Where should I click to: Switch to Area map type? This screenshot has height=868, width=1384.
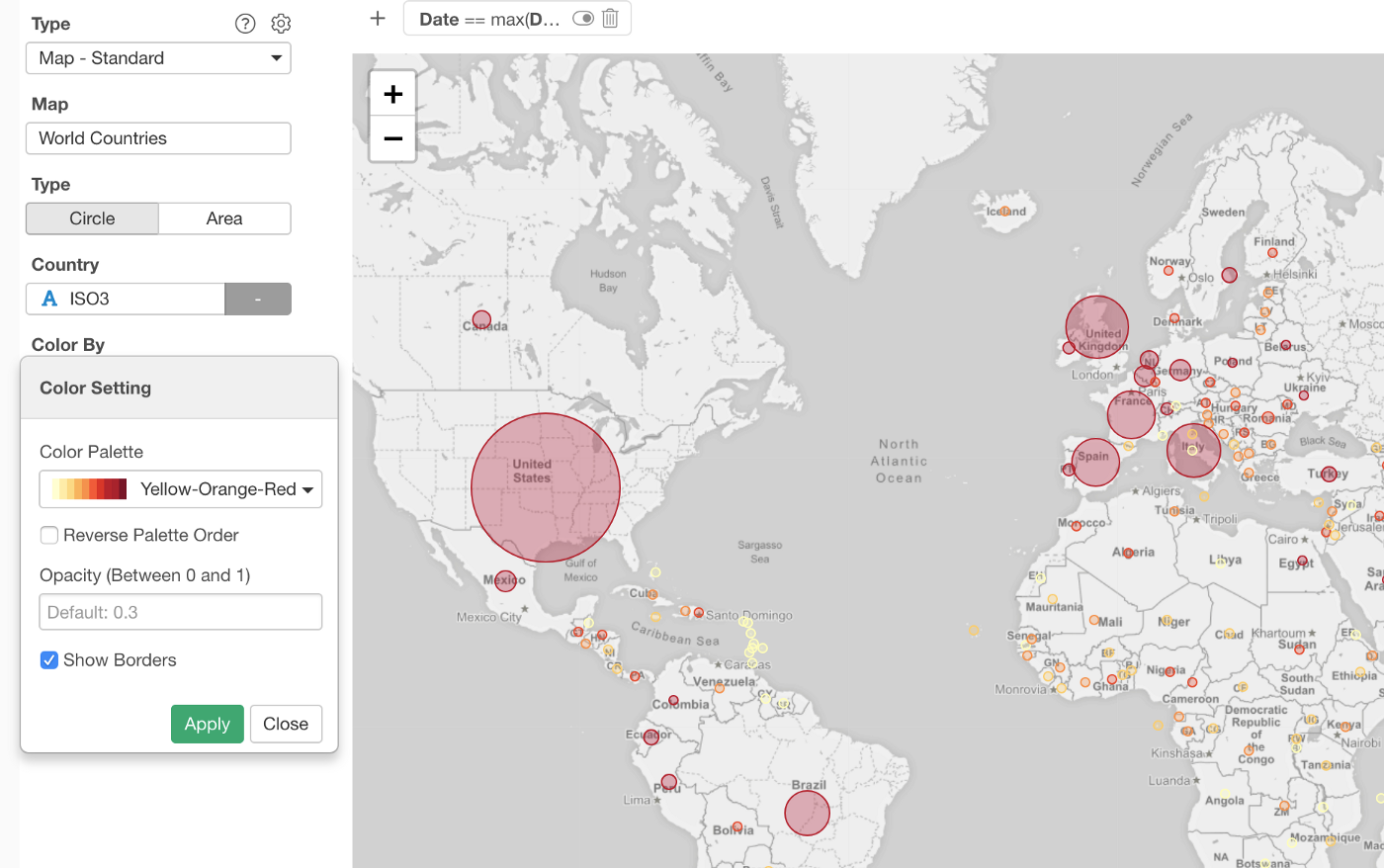click(x=224, y=218)
